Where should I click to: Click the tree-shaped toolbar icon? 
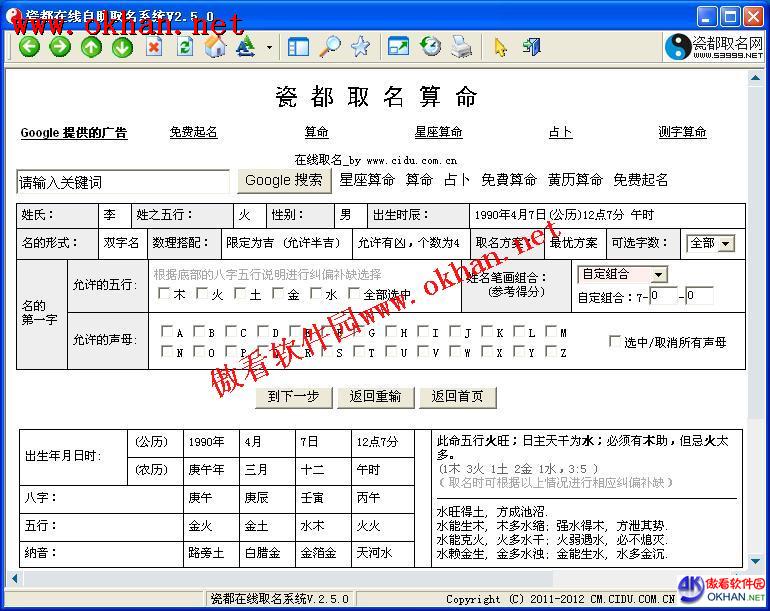(246, 47)
